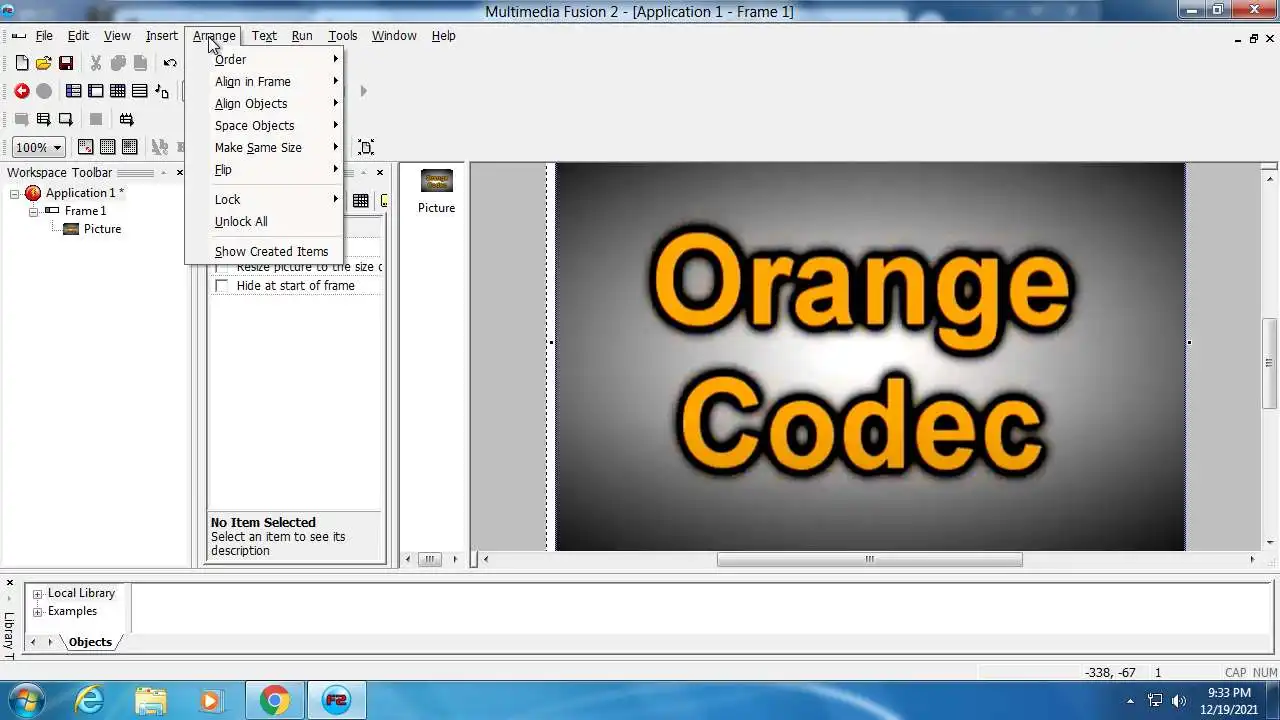Viewport: 1280px width, 720px height.
Task: Open the Event List Editor icon
Action: pos(140,91)
